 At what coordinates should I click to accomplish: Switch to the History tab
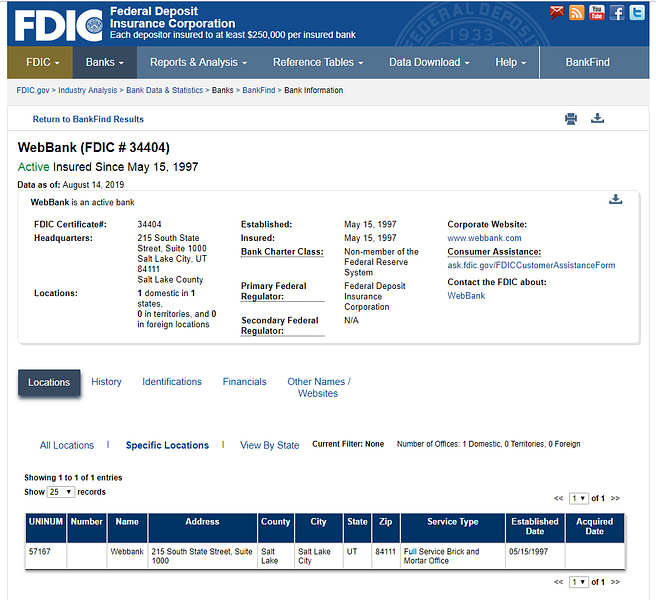(106, 382)
